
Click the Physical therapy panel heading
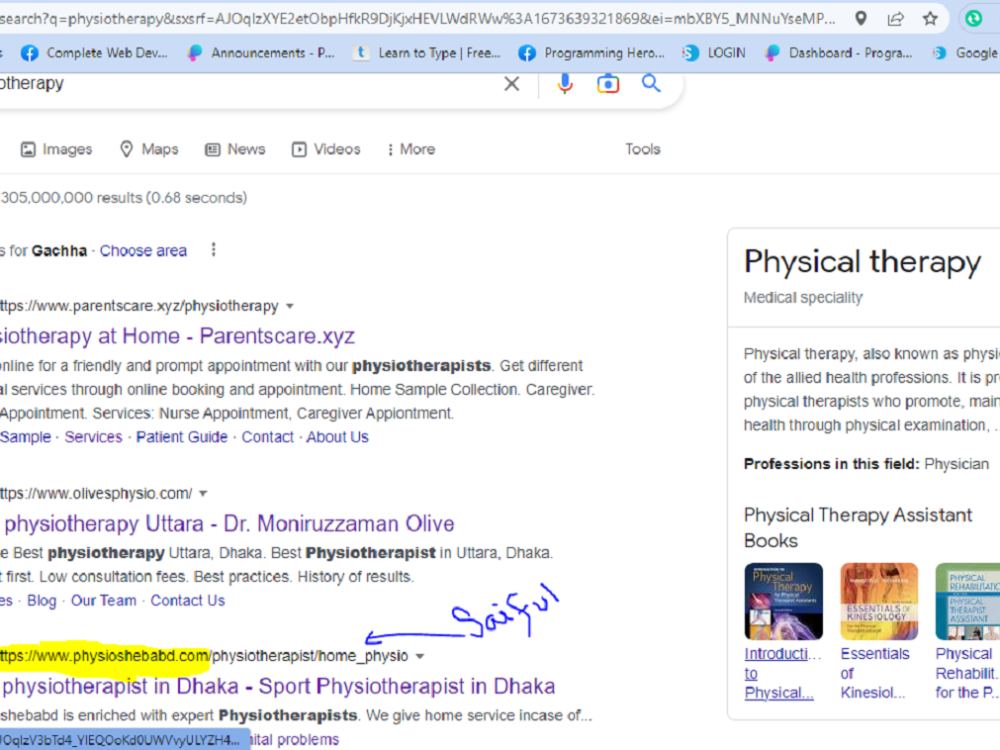[x=862, y=263]
